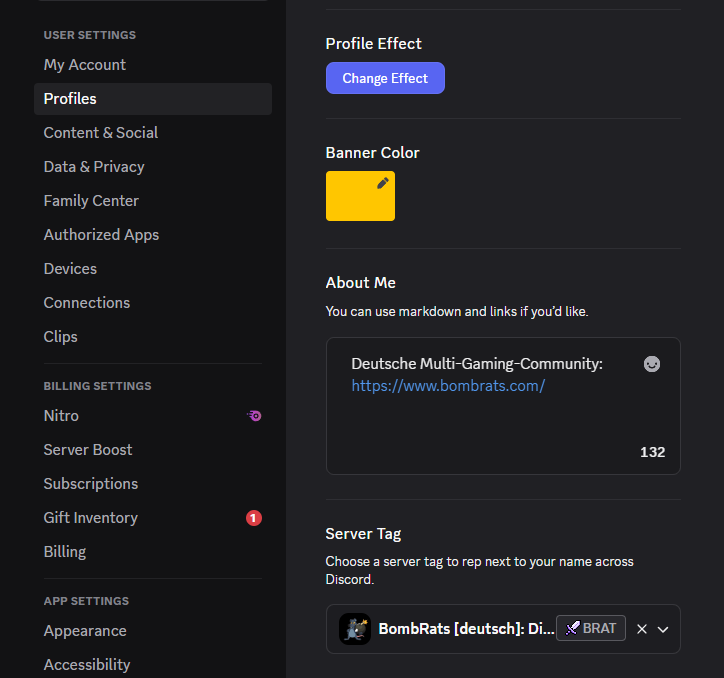Viewport: 724px width, 678px height.
Task: Open the BombRats server tag selector
Action: pyautogui.click(x=503, y=629)
